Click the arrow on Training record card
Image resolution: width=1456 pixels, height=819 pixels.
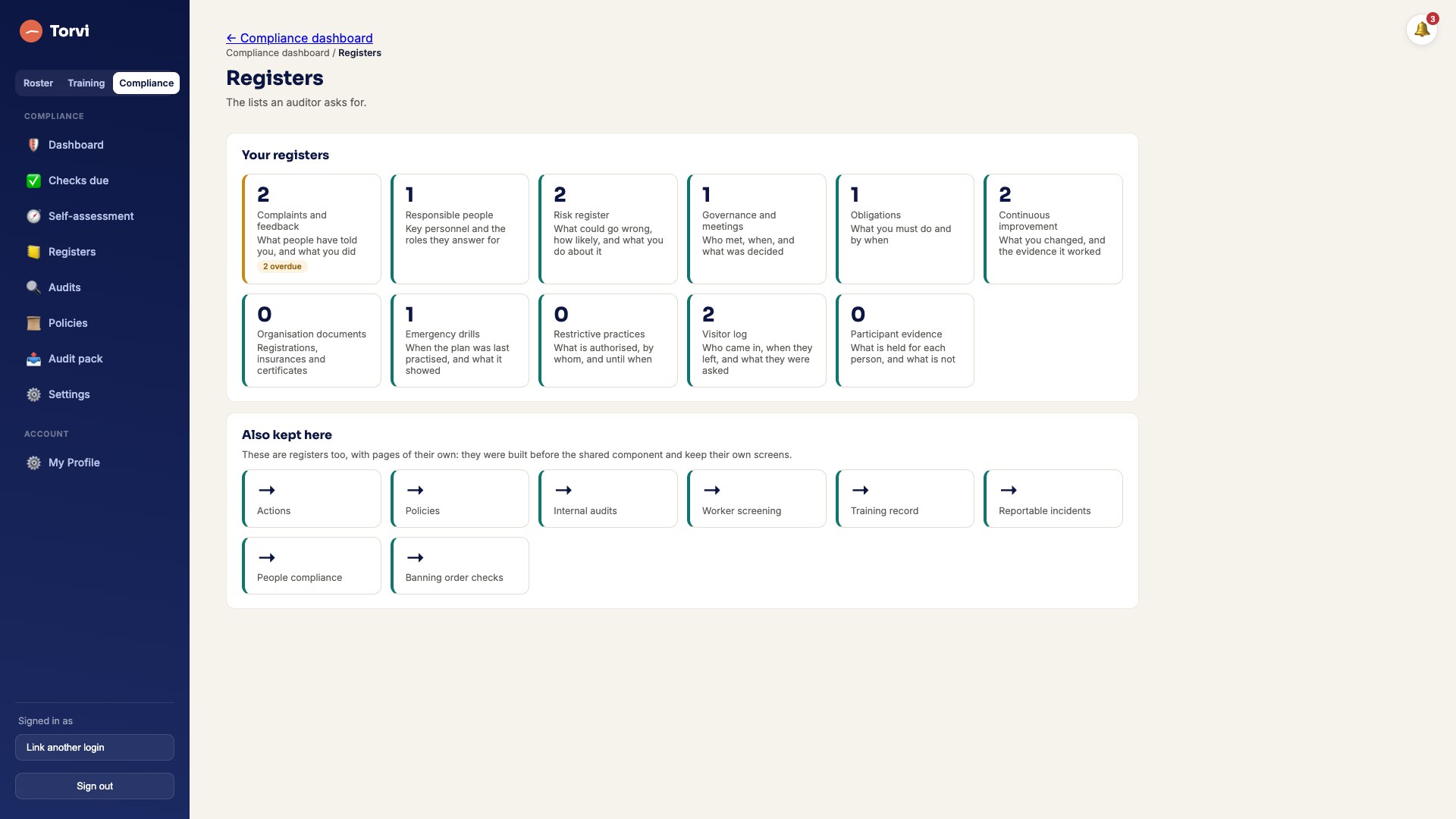860,491
